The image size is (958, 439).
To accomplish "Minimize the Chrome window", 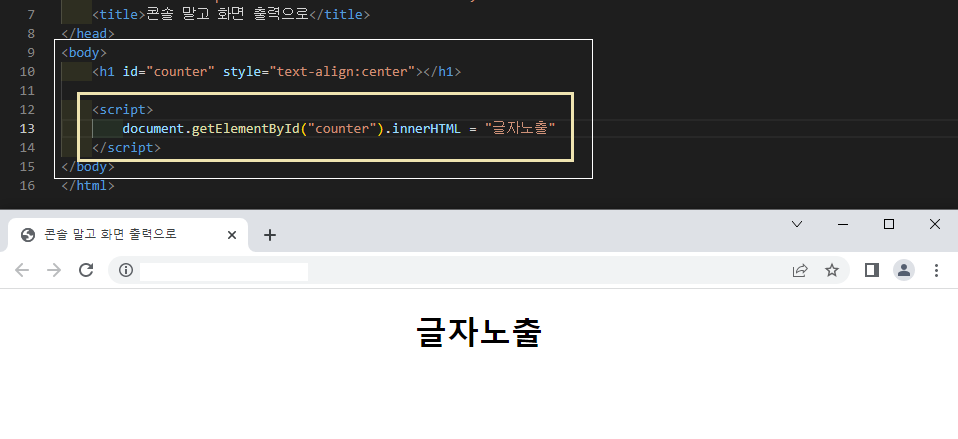I will (x=843, y=224).
